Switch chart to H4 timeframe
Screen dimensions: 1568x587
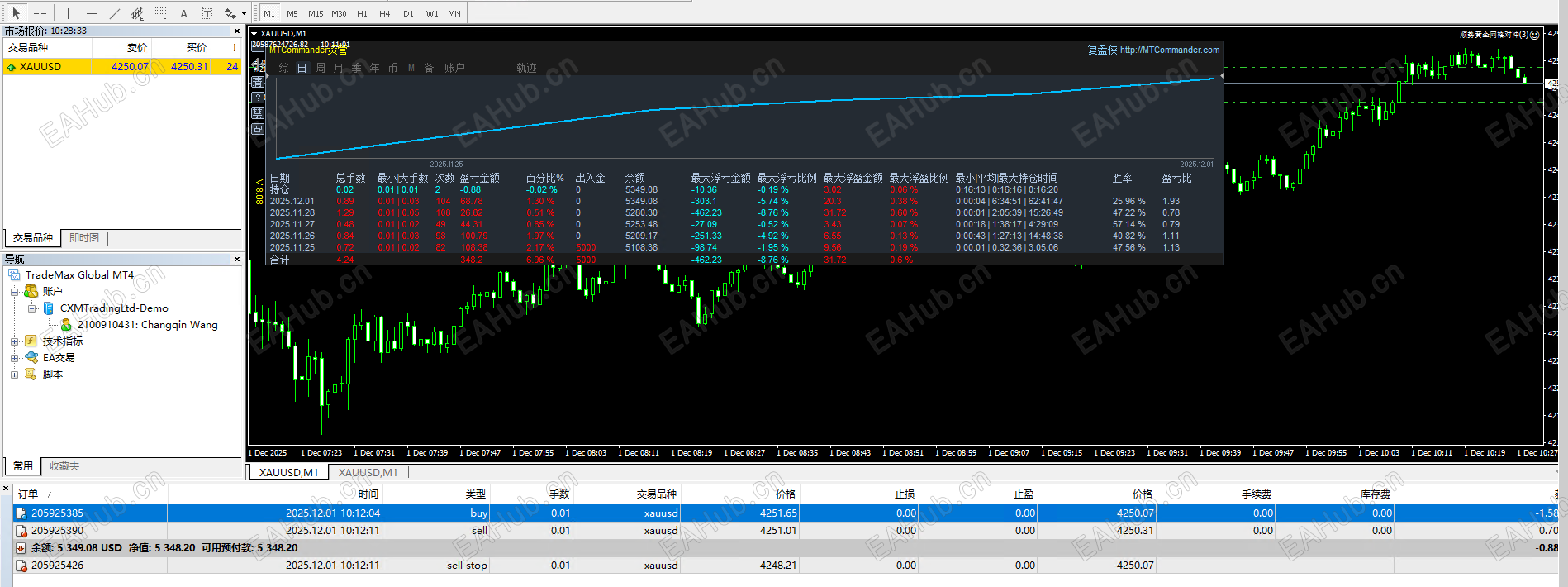click(x=385, y=13)
